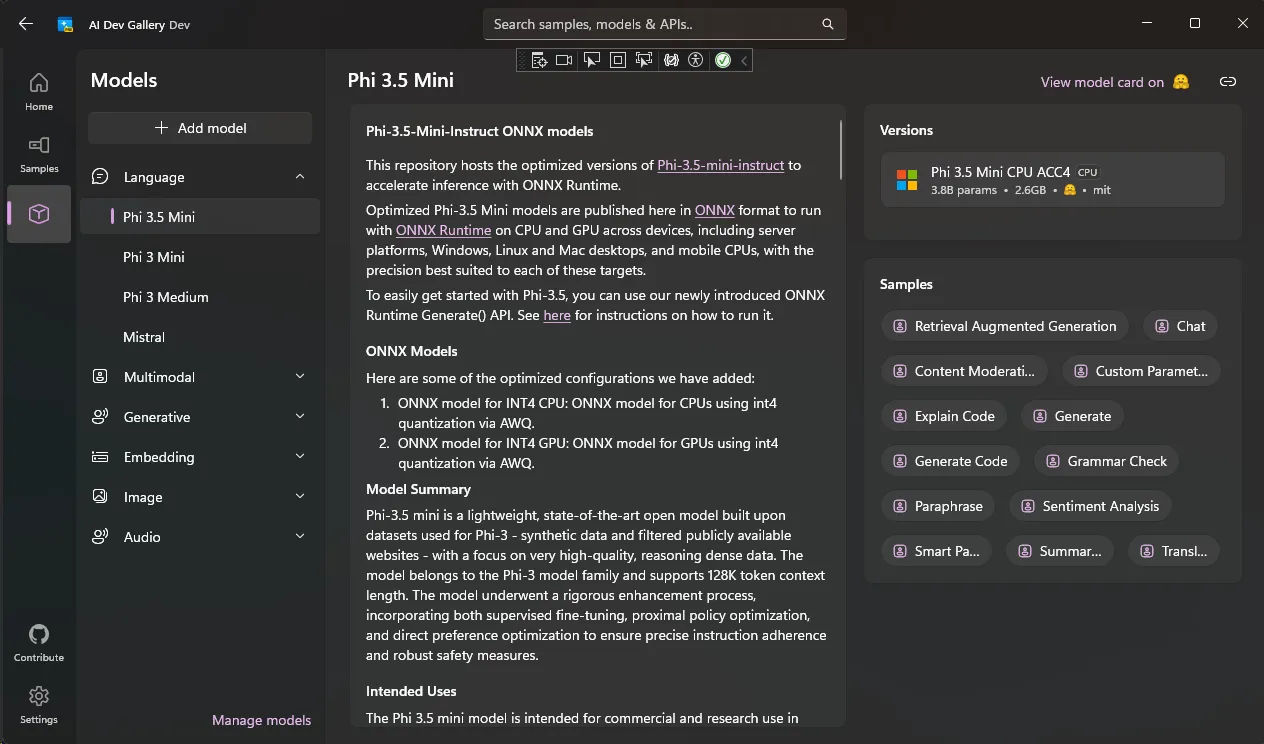
Task: Click the accessibility scan person icon
Action: click(x=696, y=60)
